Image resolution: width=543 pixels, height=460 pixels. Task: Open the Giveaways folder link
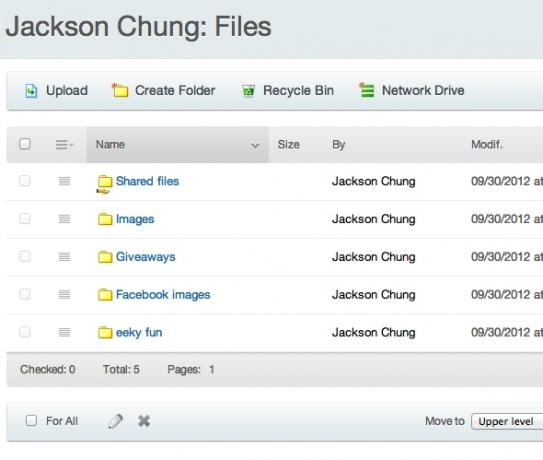pos(145,257)
